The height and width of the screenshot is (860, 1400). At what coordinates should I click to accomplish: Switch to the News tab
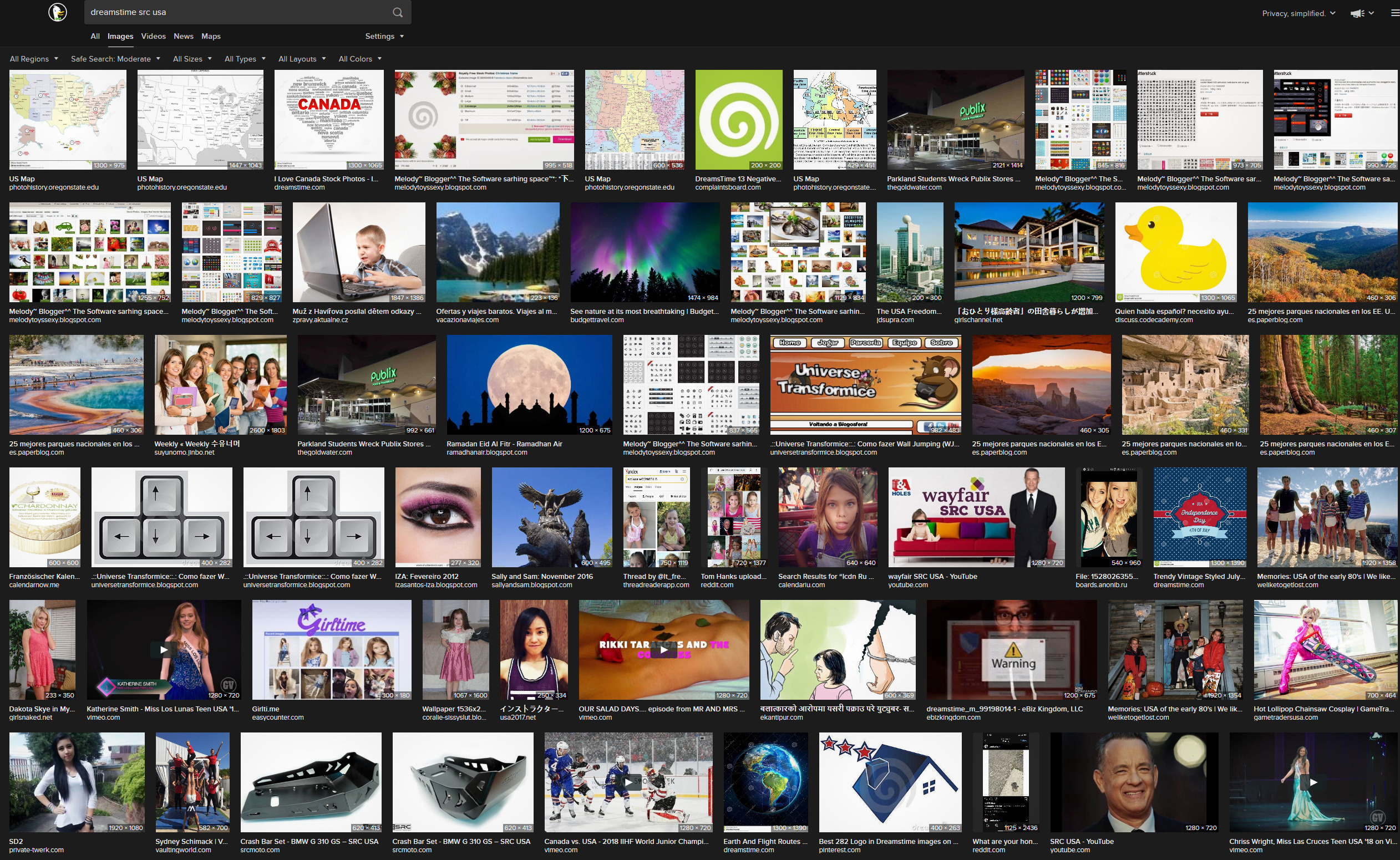[183, 36]
